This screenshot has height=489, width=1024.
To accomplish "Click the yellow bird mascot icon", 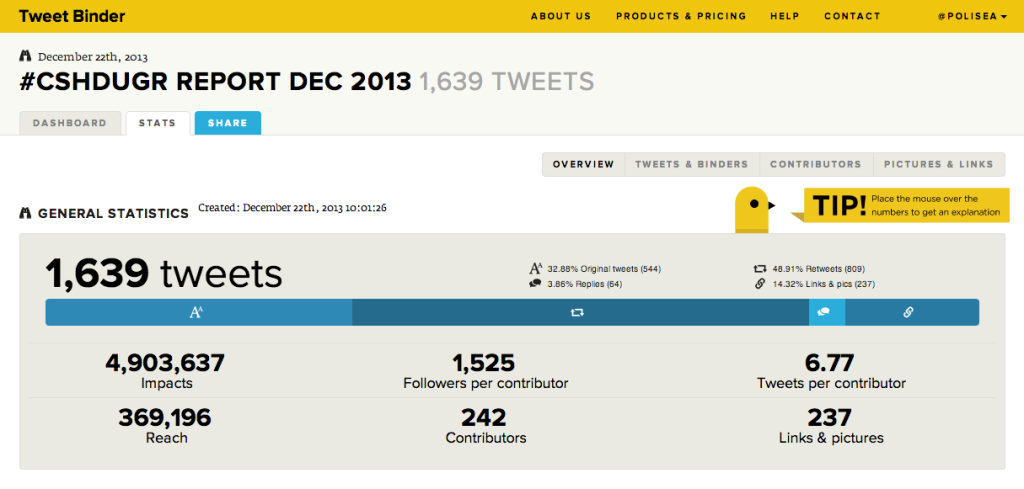I will 754,210.
